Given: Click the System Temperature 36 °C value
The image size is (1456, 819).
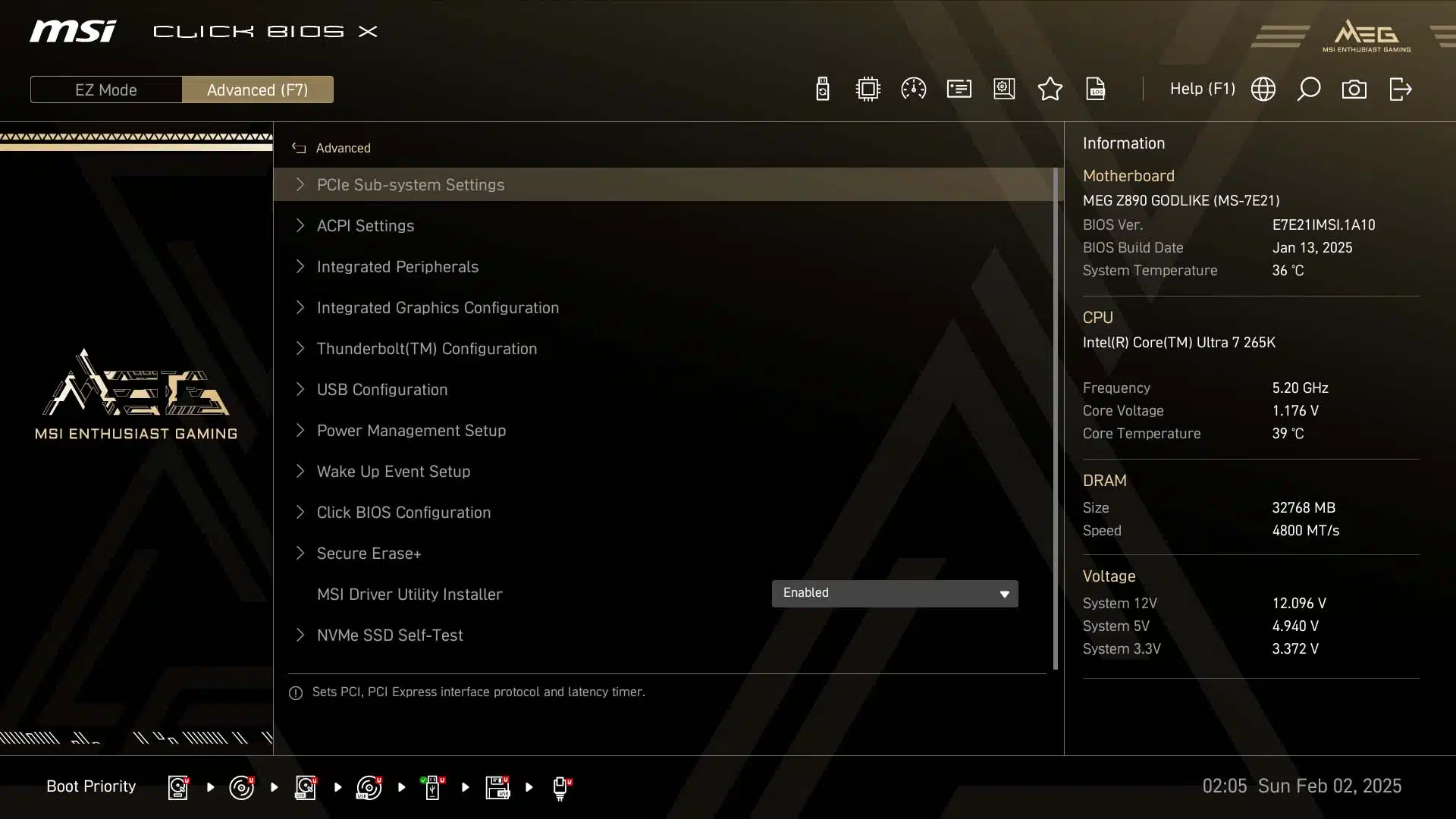Looking at the screenshot, I should (1288, 270).
